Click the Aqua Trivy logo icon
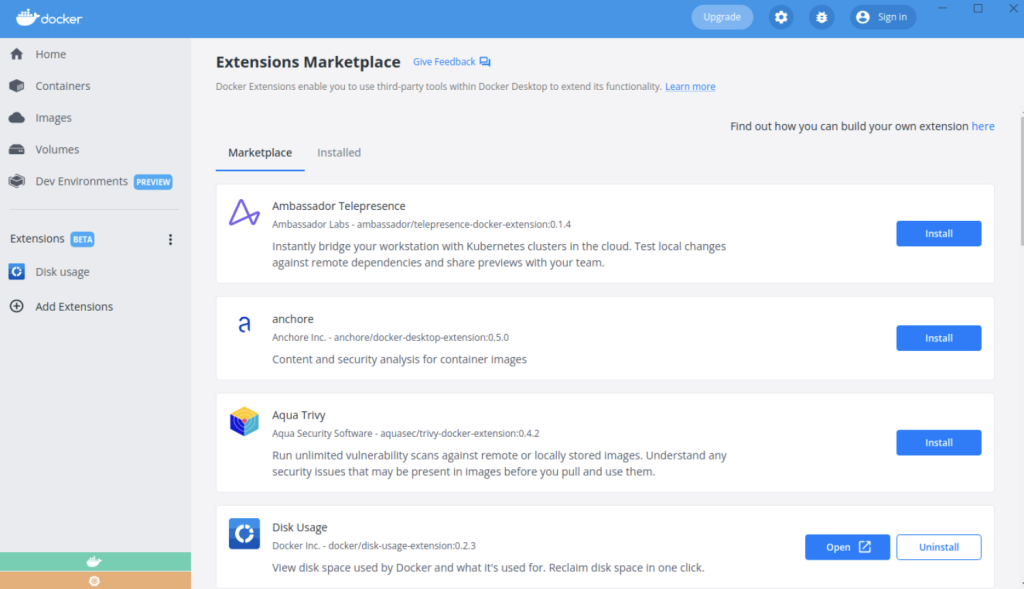The image size is (1024, 589). click(244, 422)
